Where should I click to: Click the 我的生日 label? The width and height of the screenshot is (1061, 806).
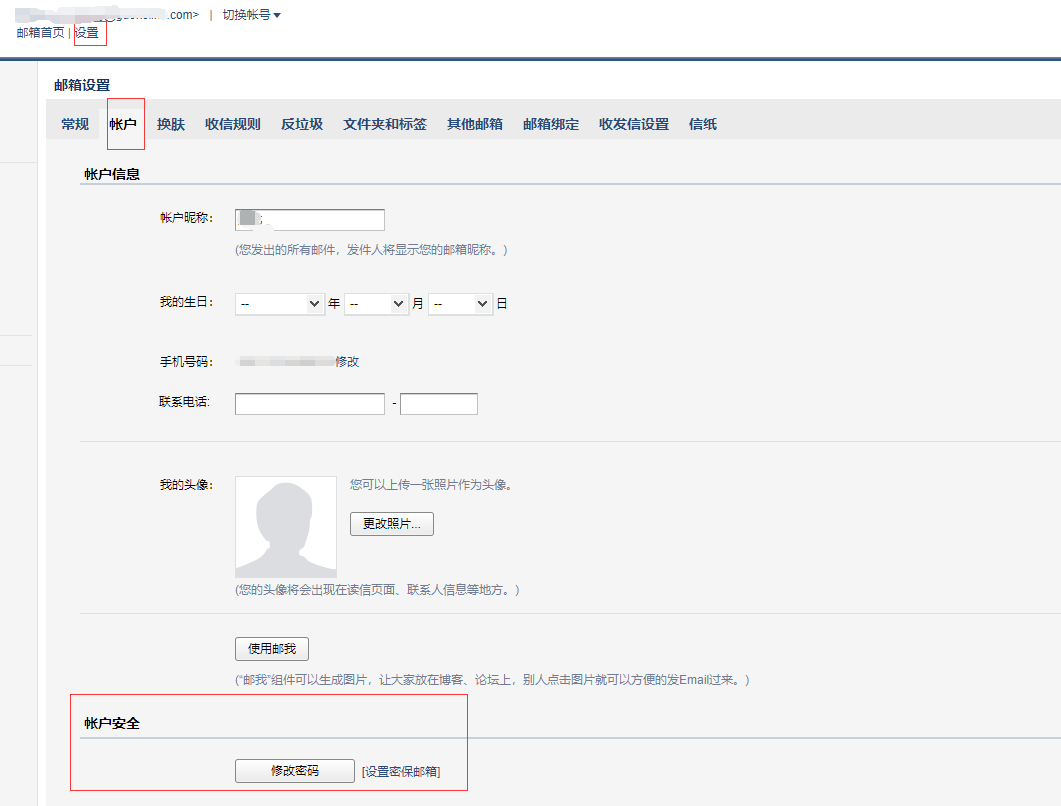tap(186, 302)
